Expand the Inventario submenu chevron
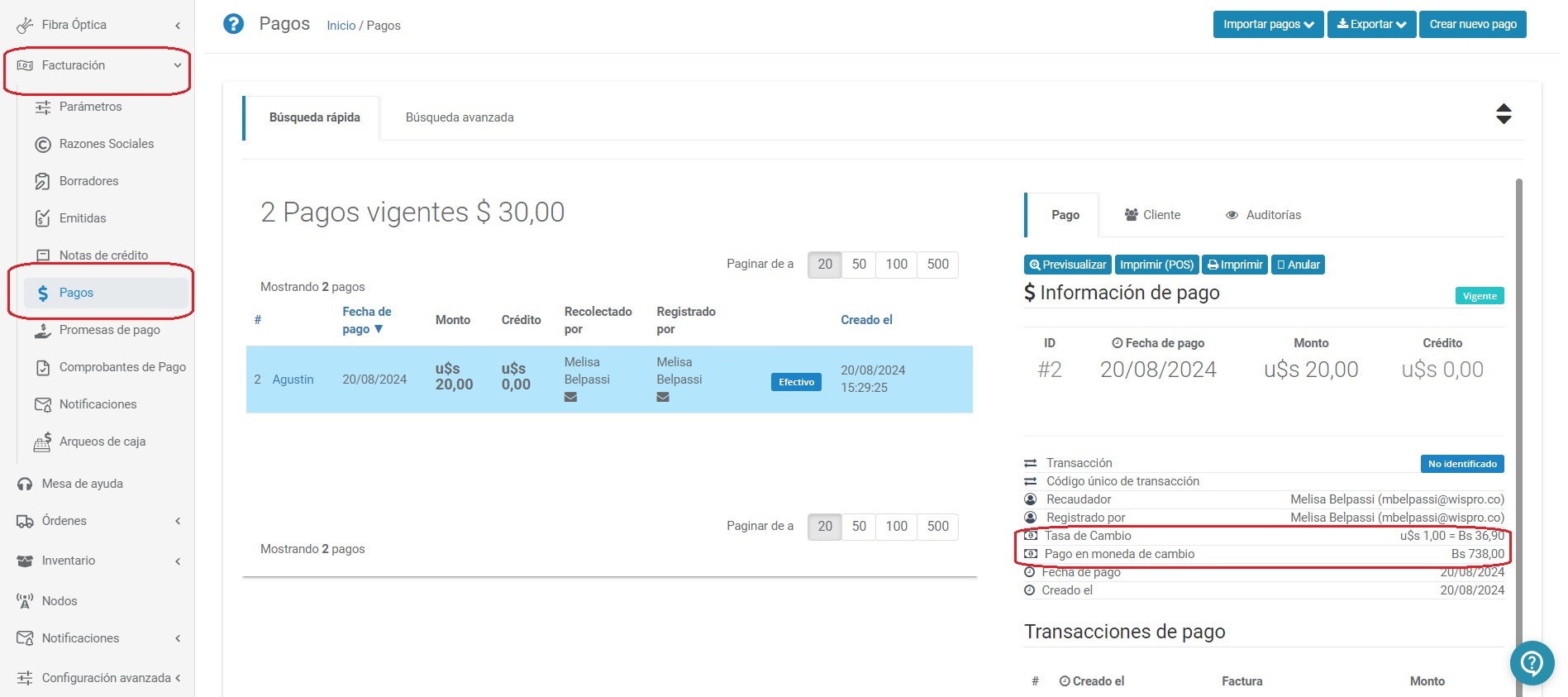Image resolution: width=1568 pixels, height=697 pixels. click(x=178, y=561)
